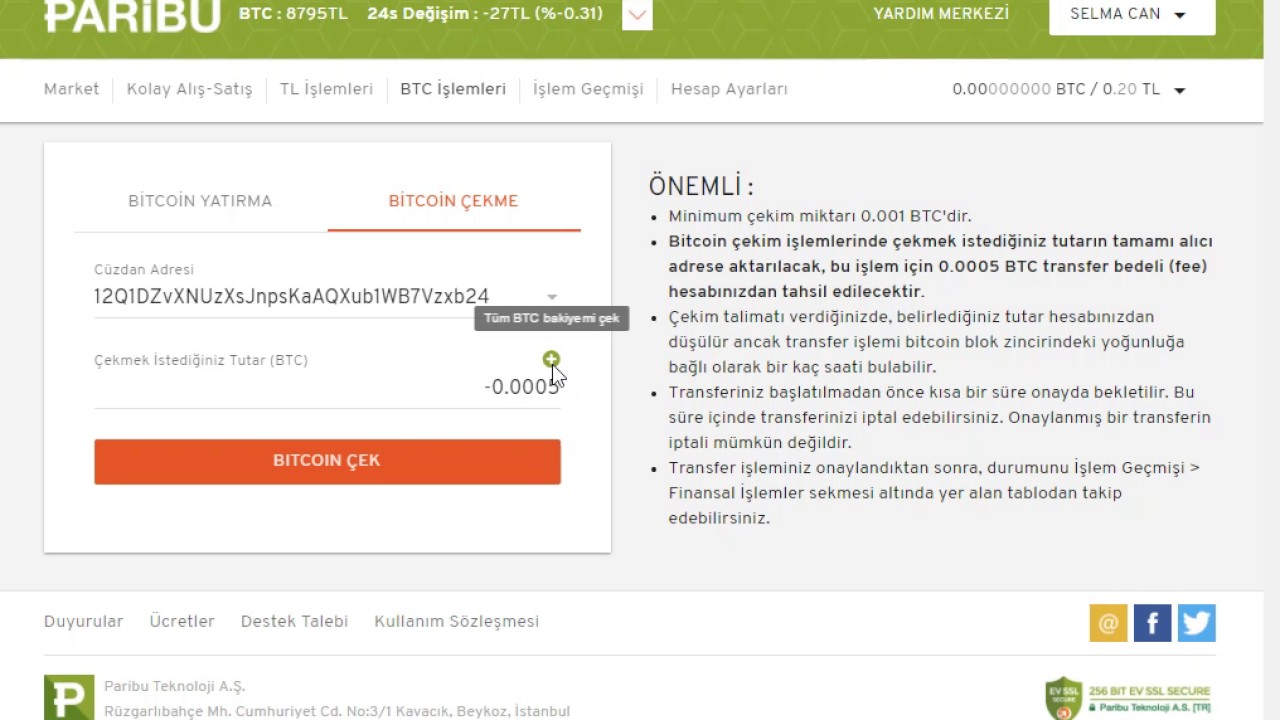The height and width of the screenshot is (720, 1280).
Task: Open Duyurular footer link
Action: (83, 621)
